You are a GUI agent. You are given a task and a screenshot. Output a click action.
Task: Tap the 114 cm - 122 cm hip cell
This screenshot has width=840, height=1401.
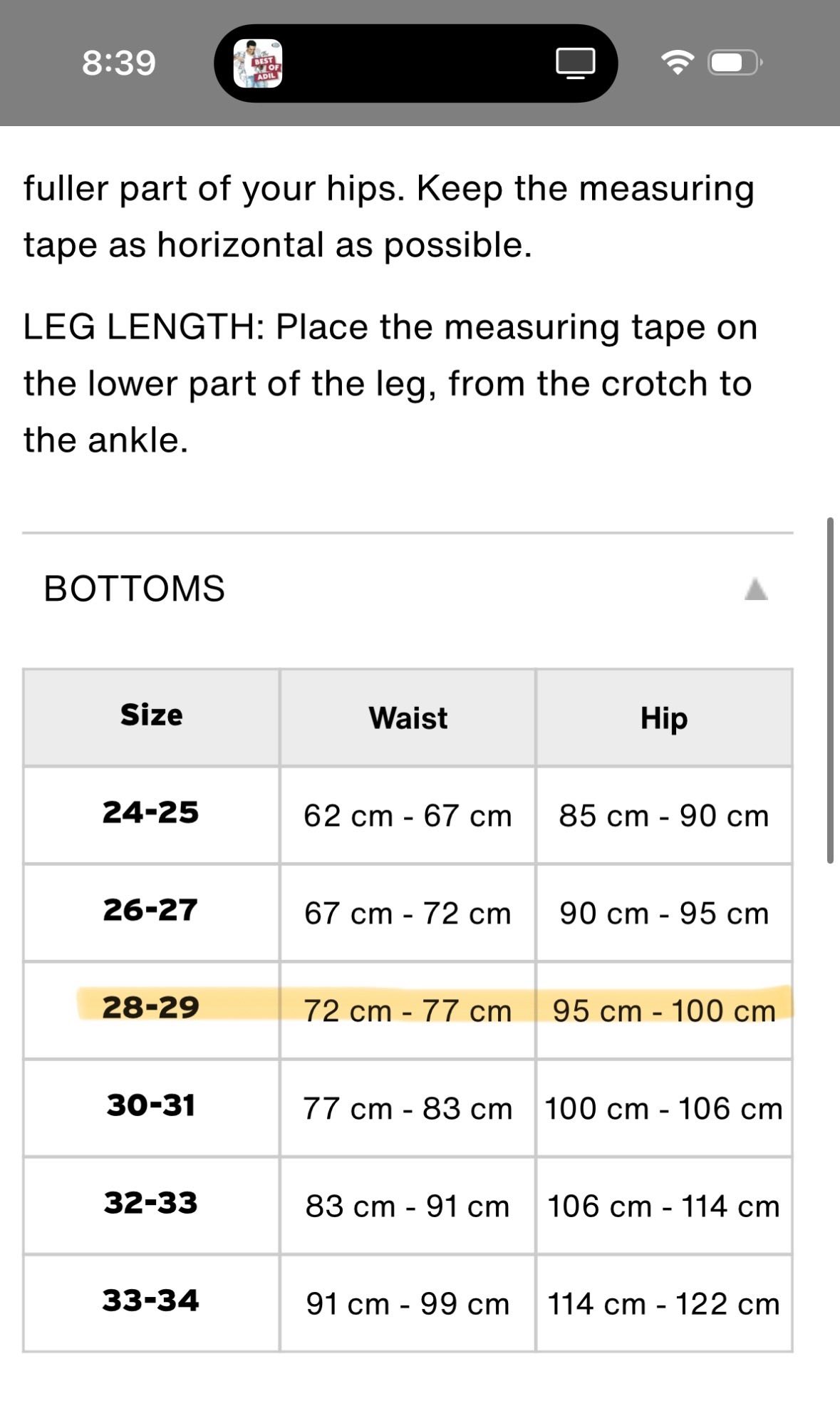tap(664, 1303)
